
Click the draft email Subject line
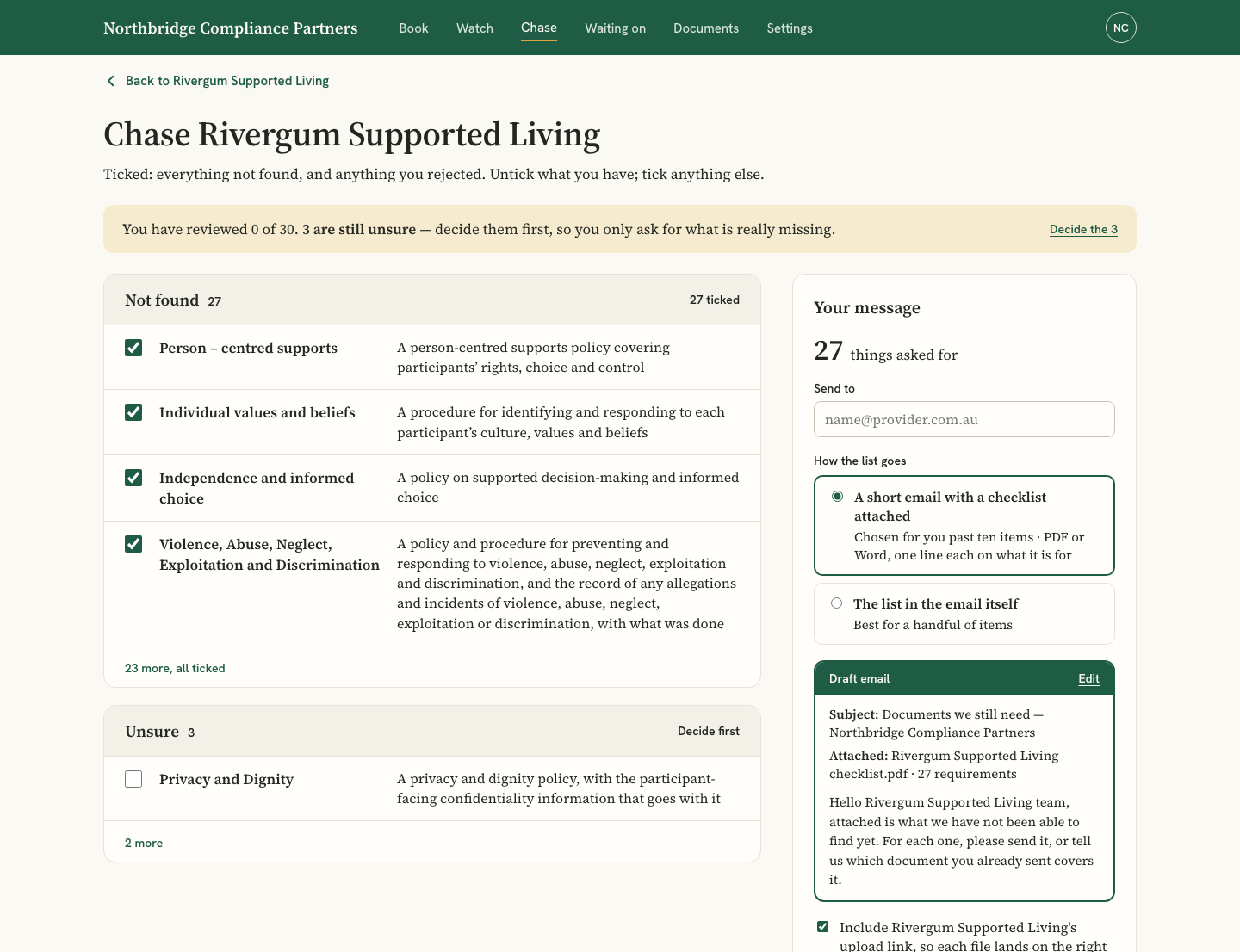(x=936, y=723)
